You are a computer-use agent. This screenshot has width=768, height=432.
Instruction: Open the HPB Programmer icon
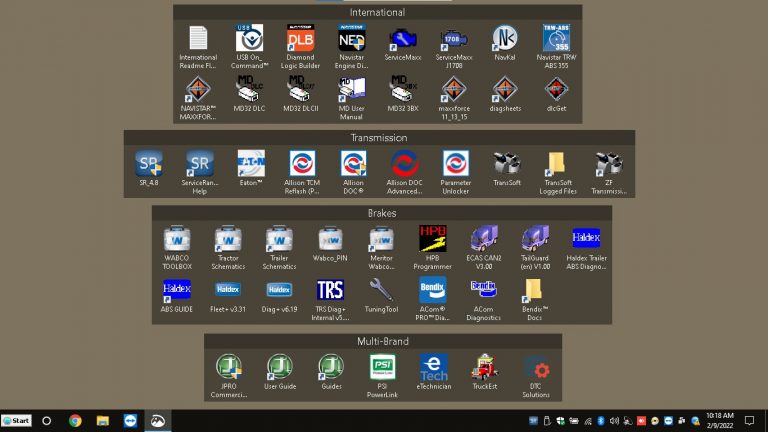(432, 240)
